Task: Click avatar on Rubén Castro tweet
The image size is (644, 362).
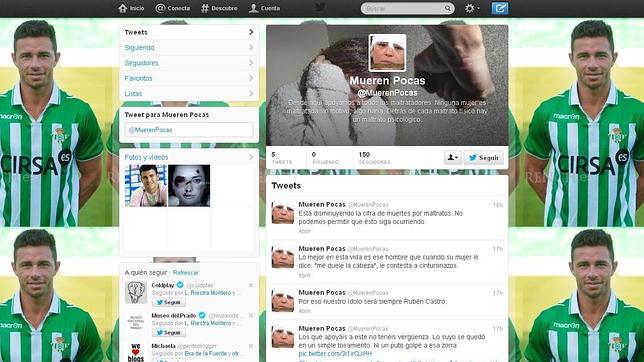Action: [x=283, y=301]
